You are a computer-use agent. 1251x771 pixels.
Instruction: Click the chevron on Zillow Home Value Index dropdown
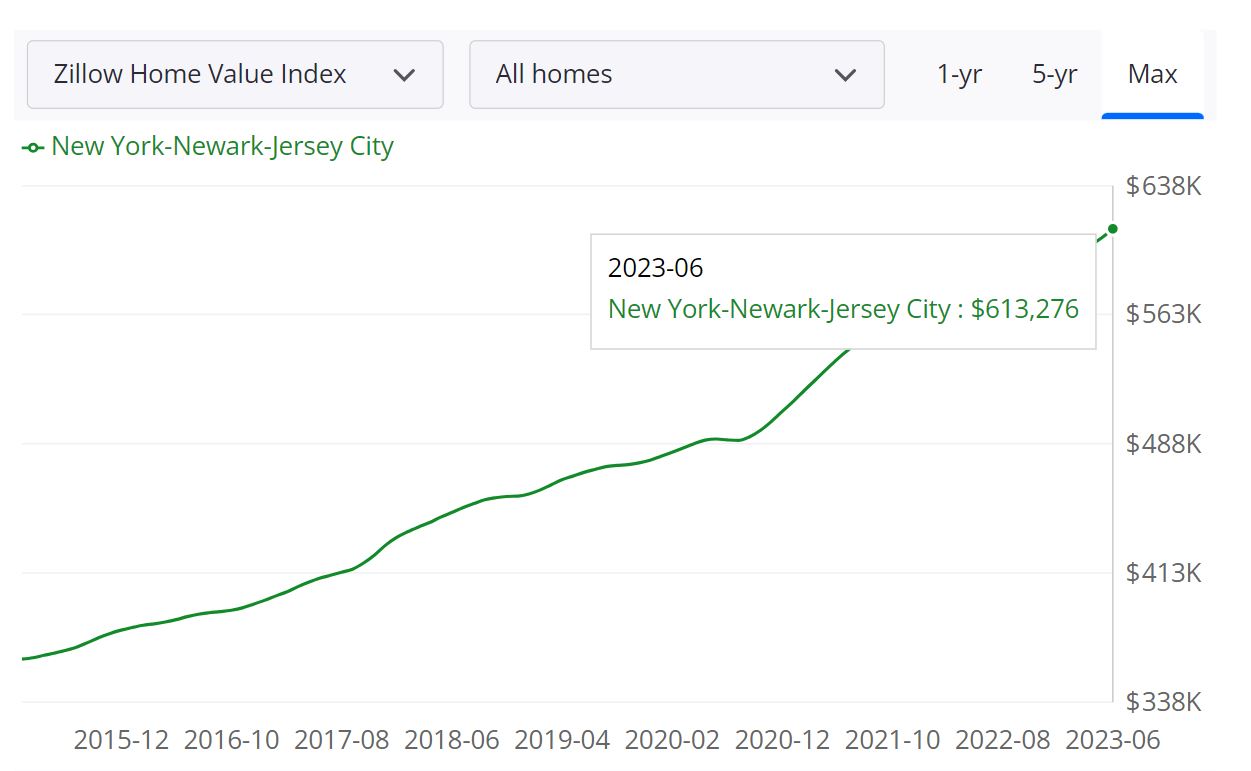(x=405, y=74)
